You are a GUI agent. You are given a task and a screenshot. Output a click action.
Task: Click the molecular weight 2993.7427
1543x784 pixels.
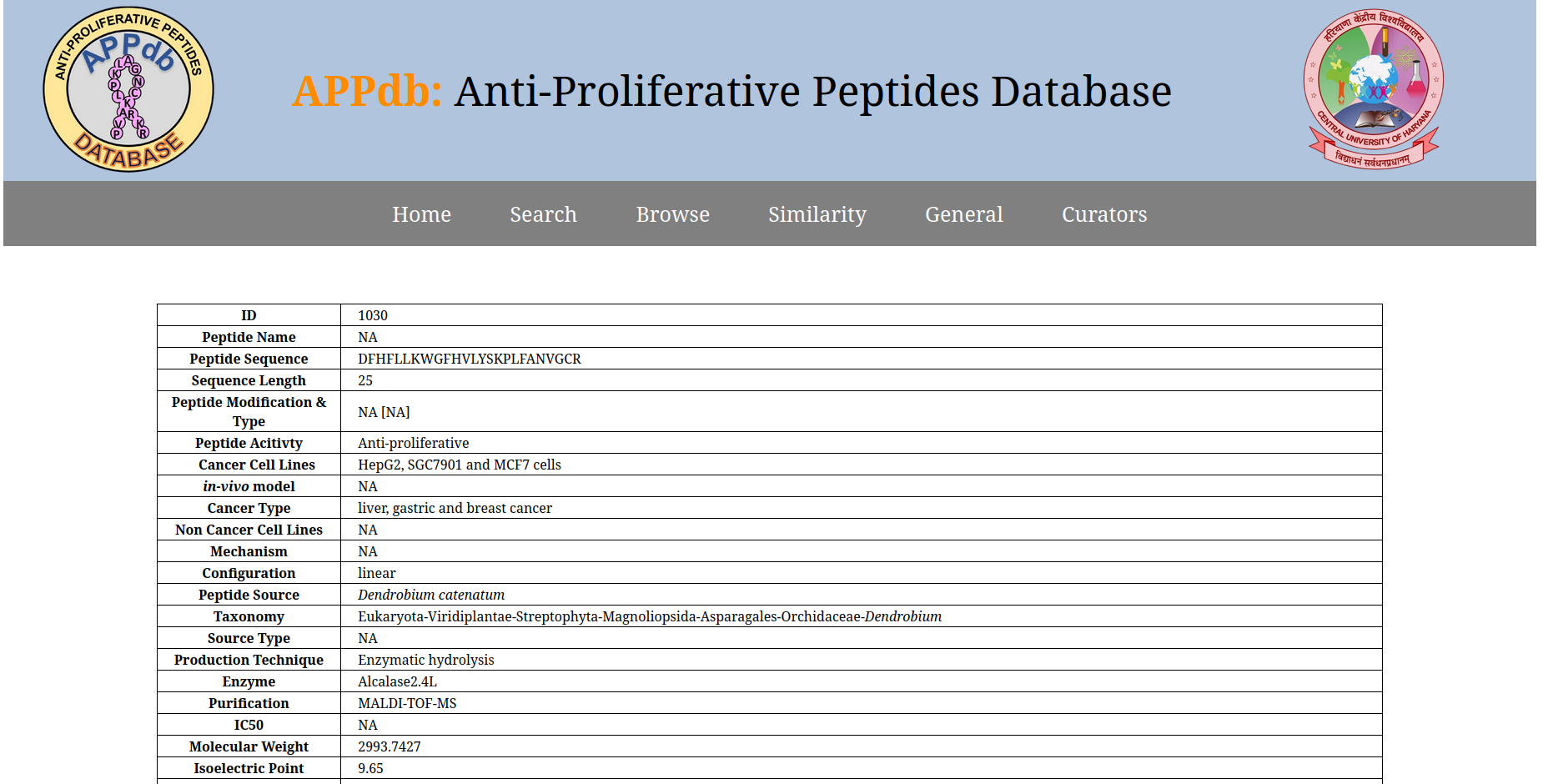click(x=390, y=746)
